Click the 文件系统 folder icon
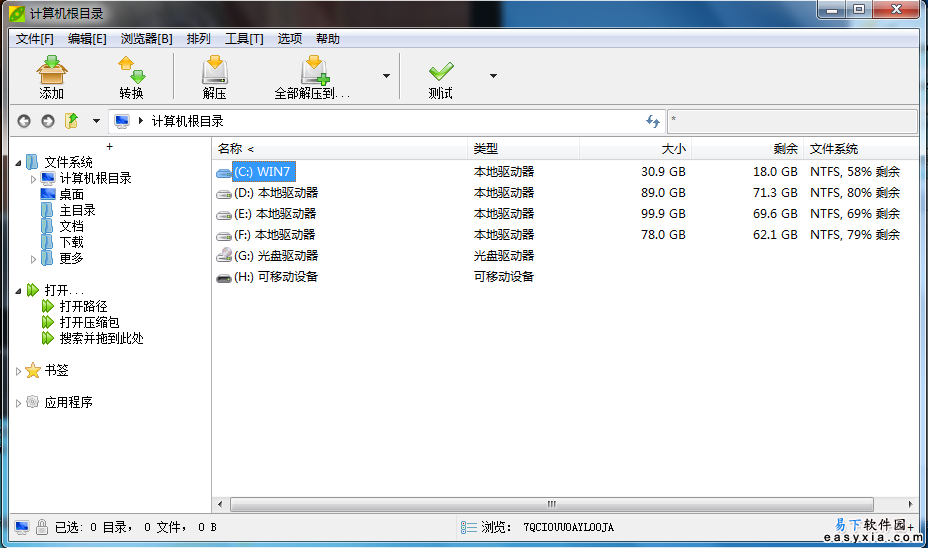Image resolution: width=928 pixels, height=548 pixels. click(x=33, y=162)
